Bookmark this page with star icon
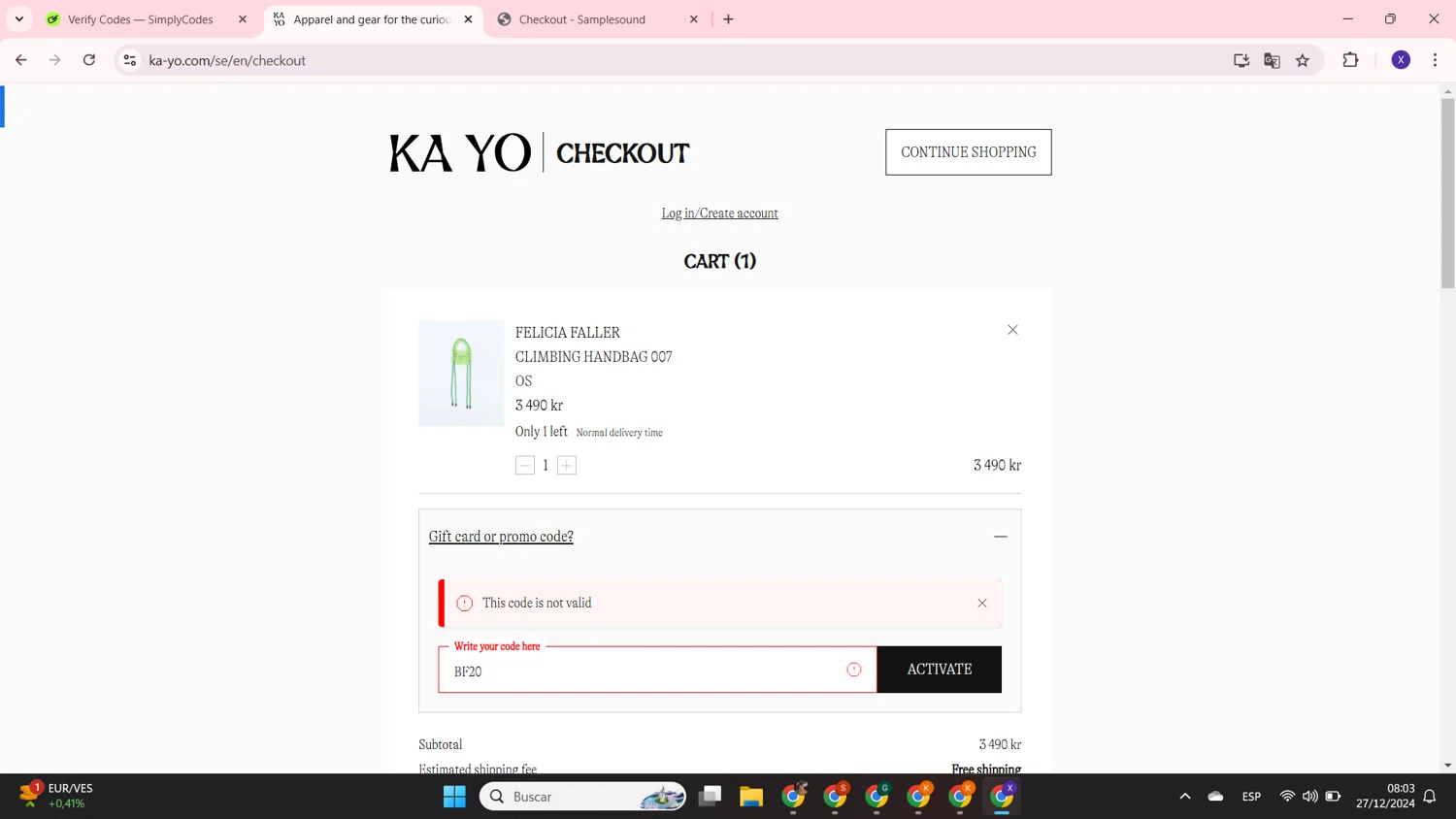1456x819 pixels. point(1303,60)
